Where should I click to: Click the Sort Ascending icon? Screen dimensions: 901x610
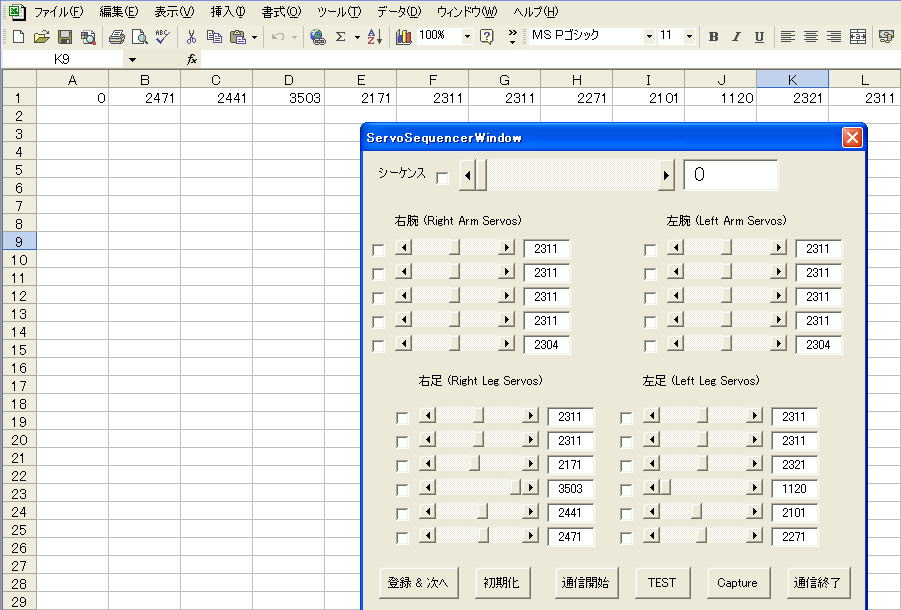coord(374,37)
